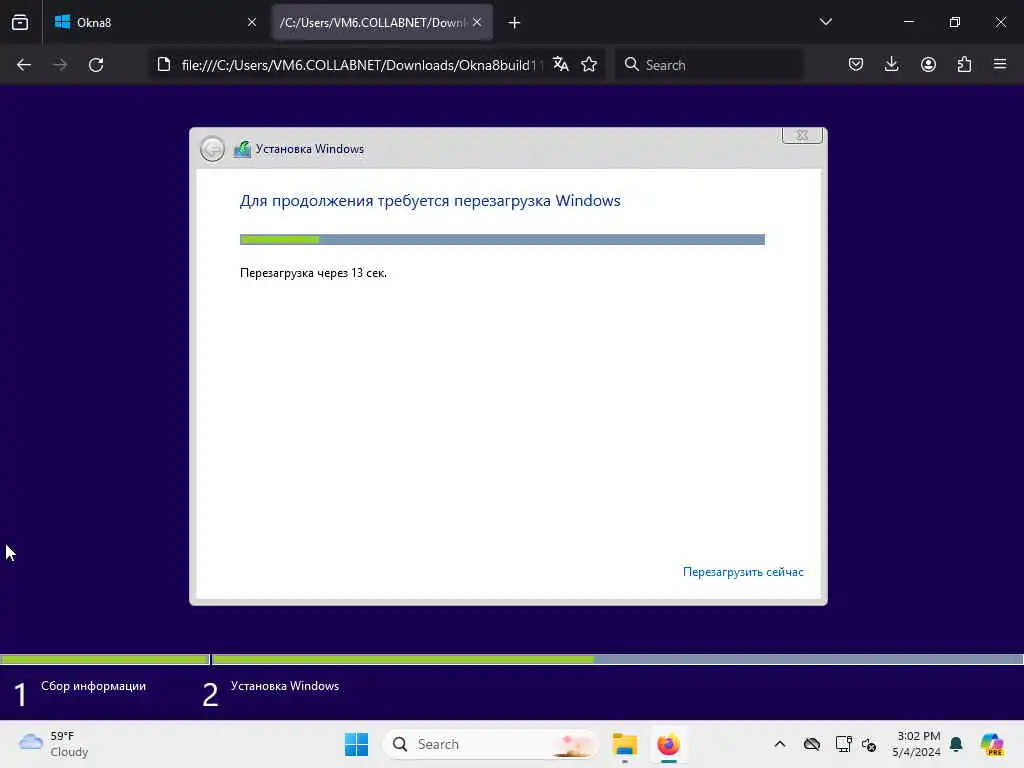Click the cloud sync tray icon
This screenshot has width=1024, height=768.
point(812,744)
